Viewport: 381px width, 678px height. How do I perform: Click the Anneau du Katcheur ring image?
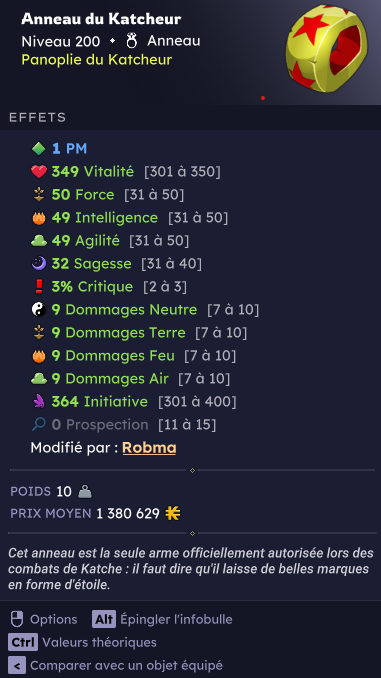click(x=327, y=48)
